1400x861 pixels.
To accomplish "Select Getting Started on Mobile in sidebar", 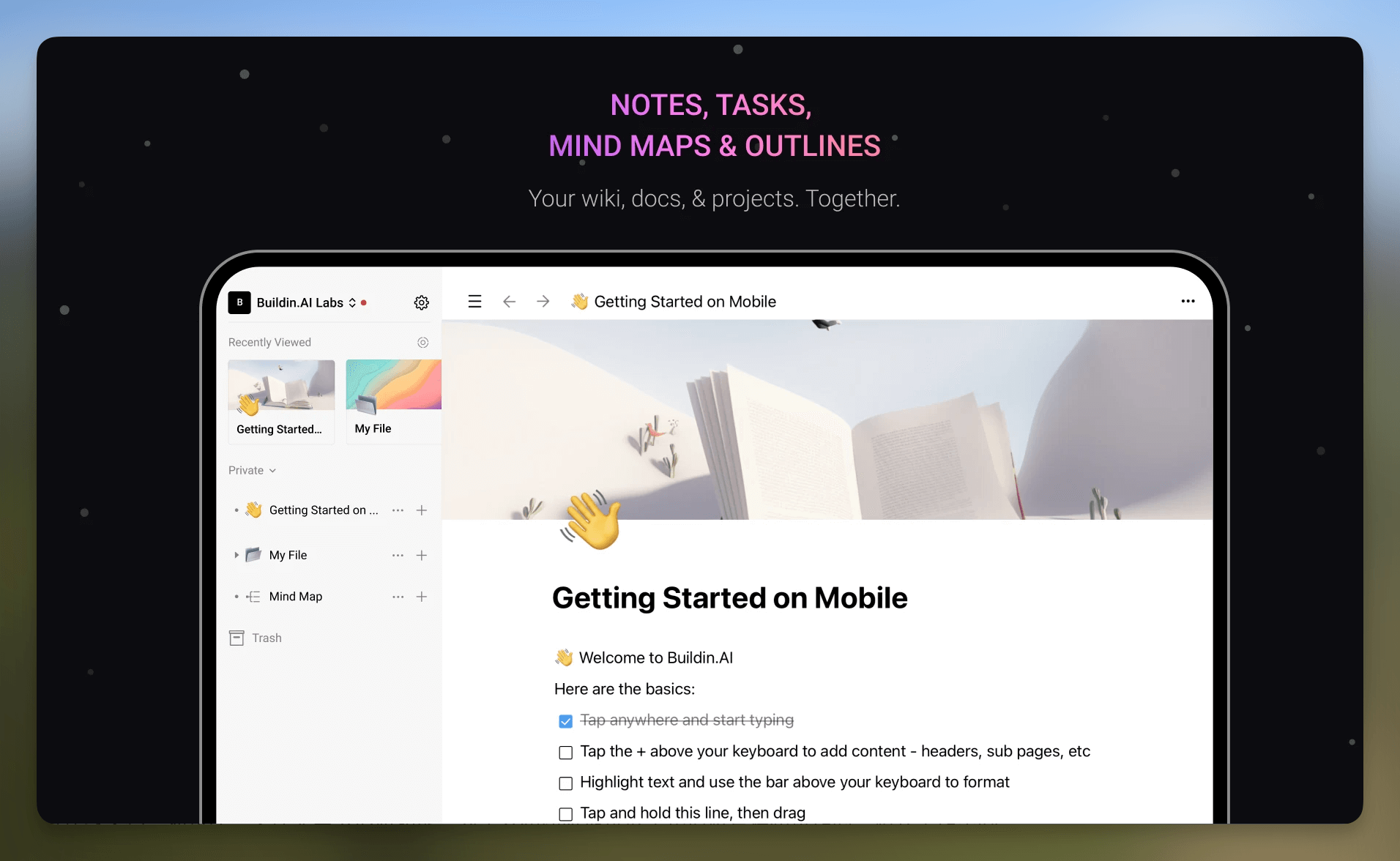I will [323, 510].
